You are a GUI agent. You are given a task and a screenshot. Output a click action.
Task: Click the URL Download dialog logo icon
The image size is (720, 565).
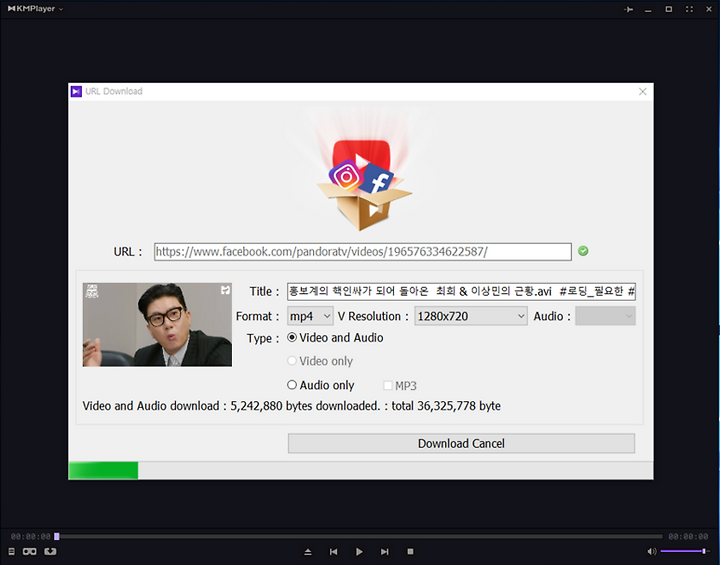pyautogui.click(x=76, y=91)
